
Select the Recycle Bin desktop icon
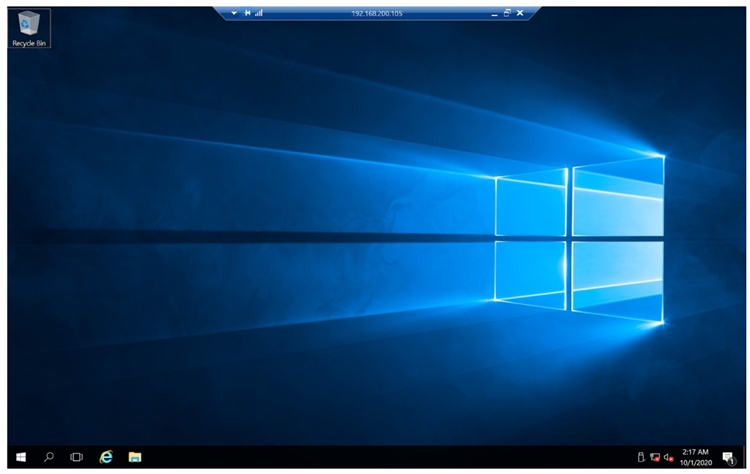(x=29, y=24)
